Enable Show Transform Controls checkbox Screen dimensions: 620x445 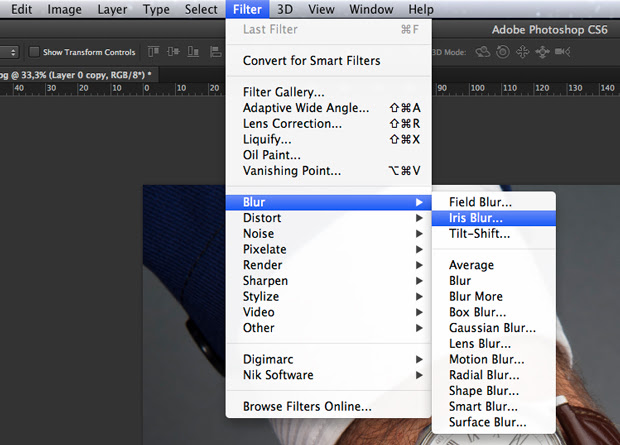pos(34,52)
